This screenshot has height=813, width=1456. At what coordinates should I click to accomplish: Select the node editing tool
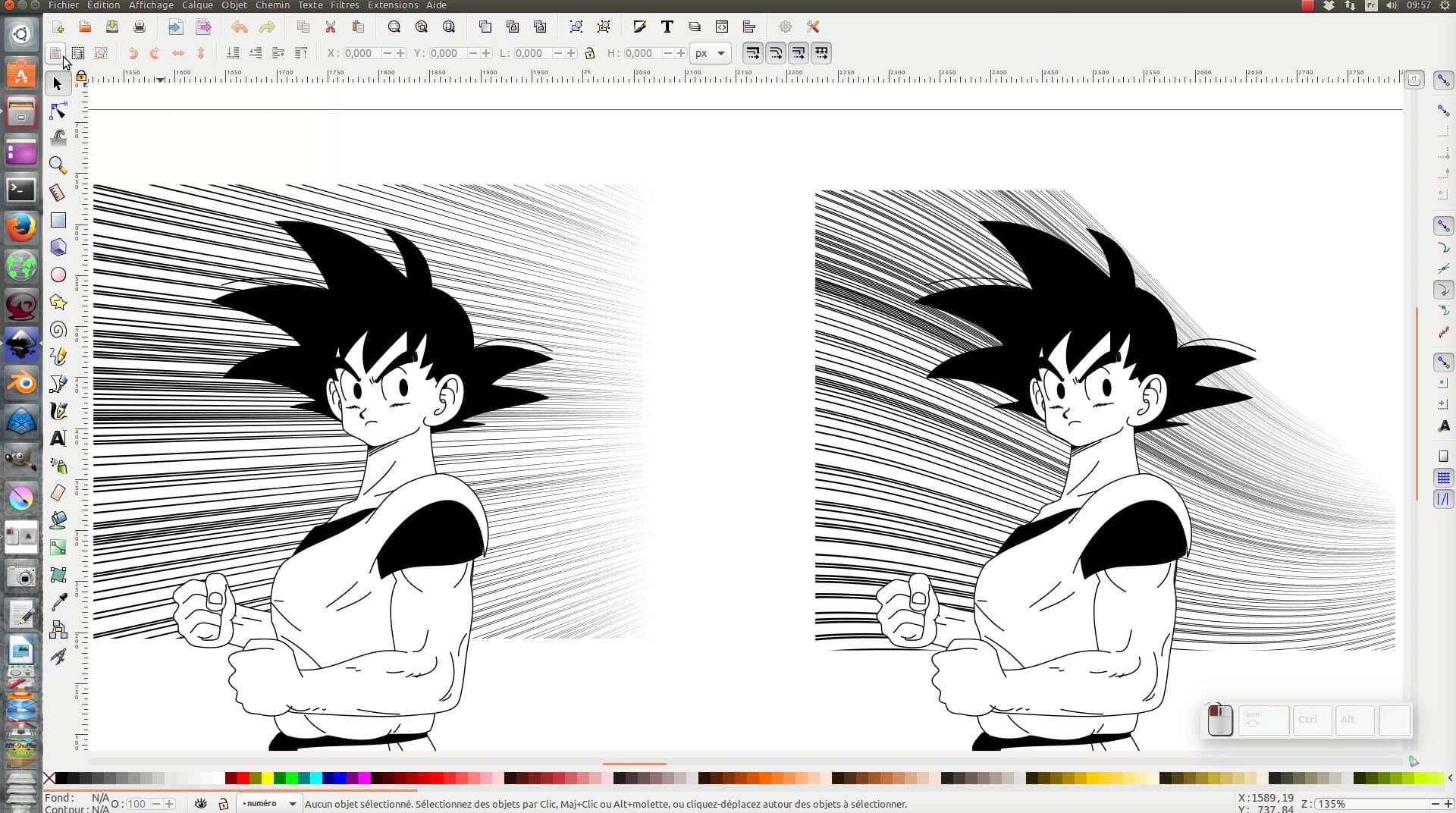(x=57, y=111)
